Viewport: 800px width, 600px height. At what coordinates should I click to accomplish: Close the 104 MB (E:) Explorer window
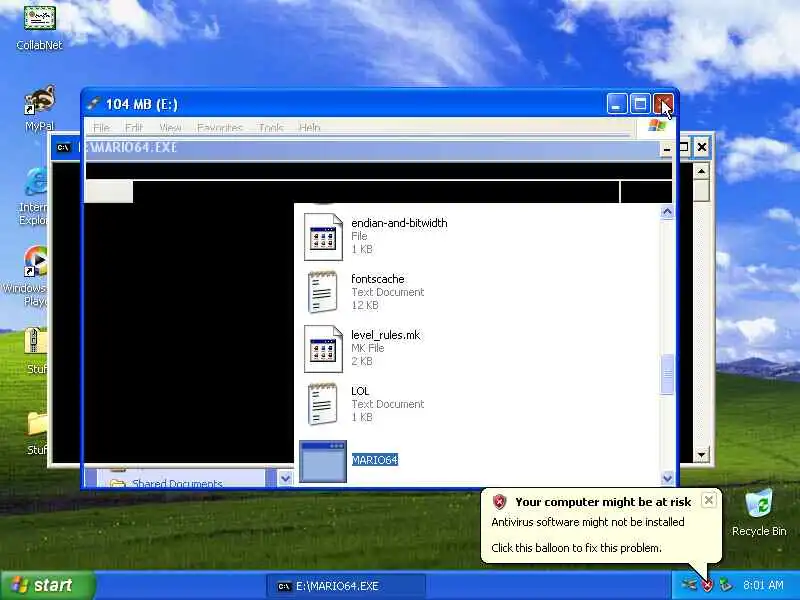663,104
